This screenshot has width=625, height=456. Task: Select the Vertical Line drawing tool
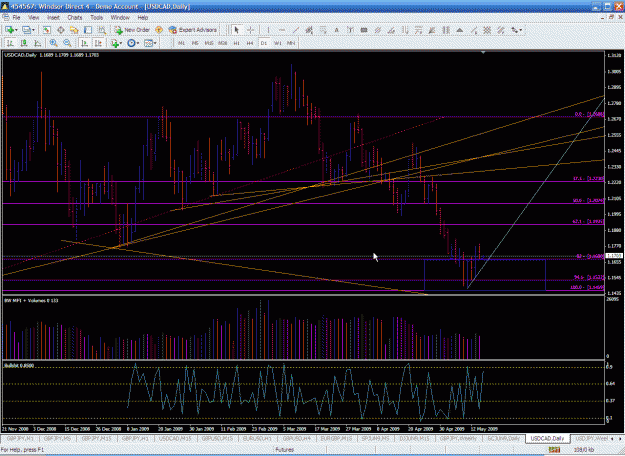coord(268,30)
